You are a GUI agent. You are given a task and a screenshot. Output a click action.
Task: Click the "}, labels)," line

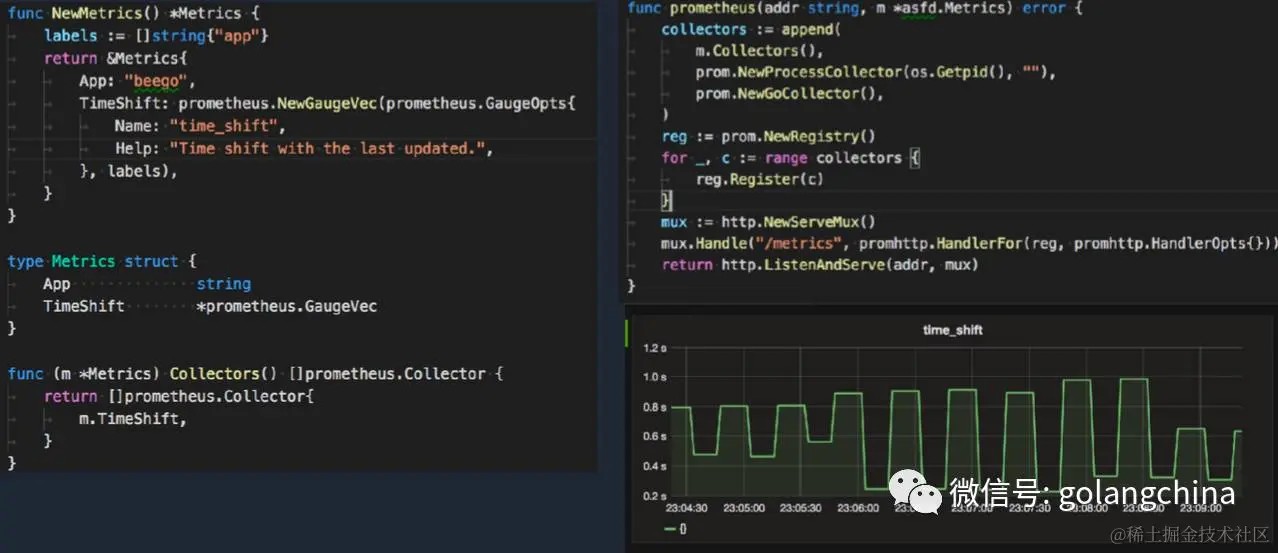click(x=128, y=171)
